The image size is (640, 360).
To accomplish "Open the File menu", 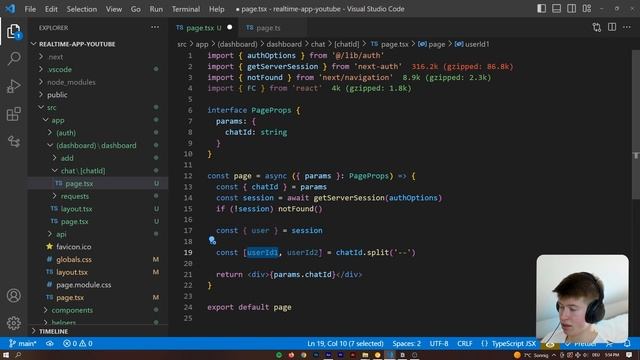I will (30, 9).
